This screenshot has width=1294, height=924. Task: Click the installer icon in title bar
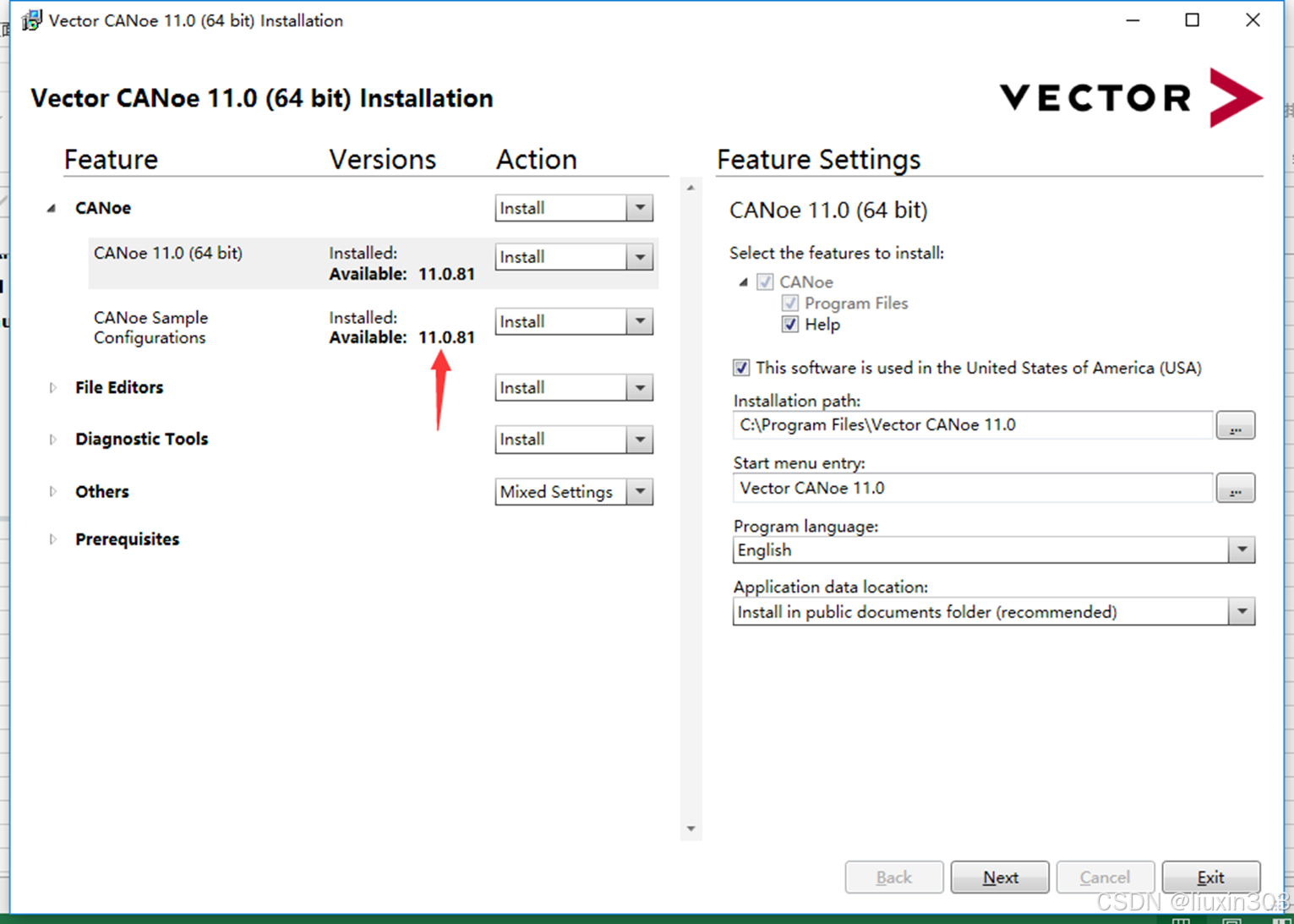(31, 20)
